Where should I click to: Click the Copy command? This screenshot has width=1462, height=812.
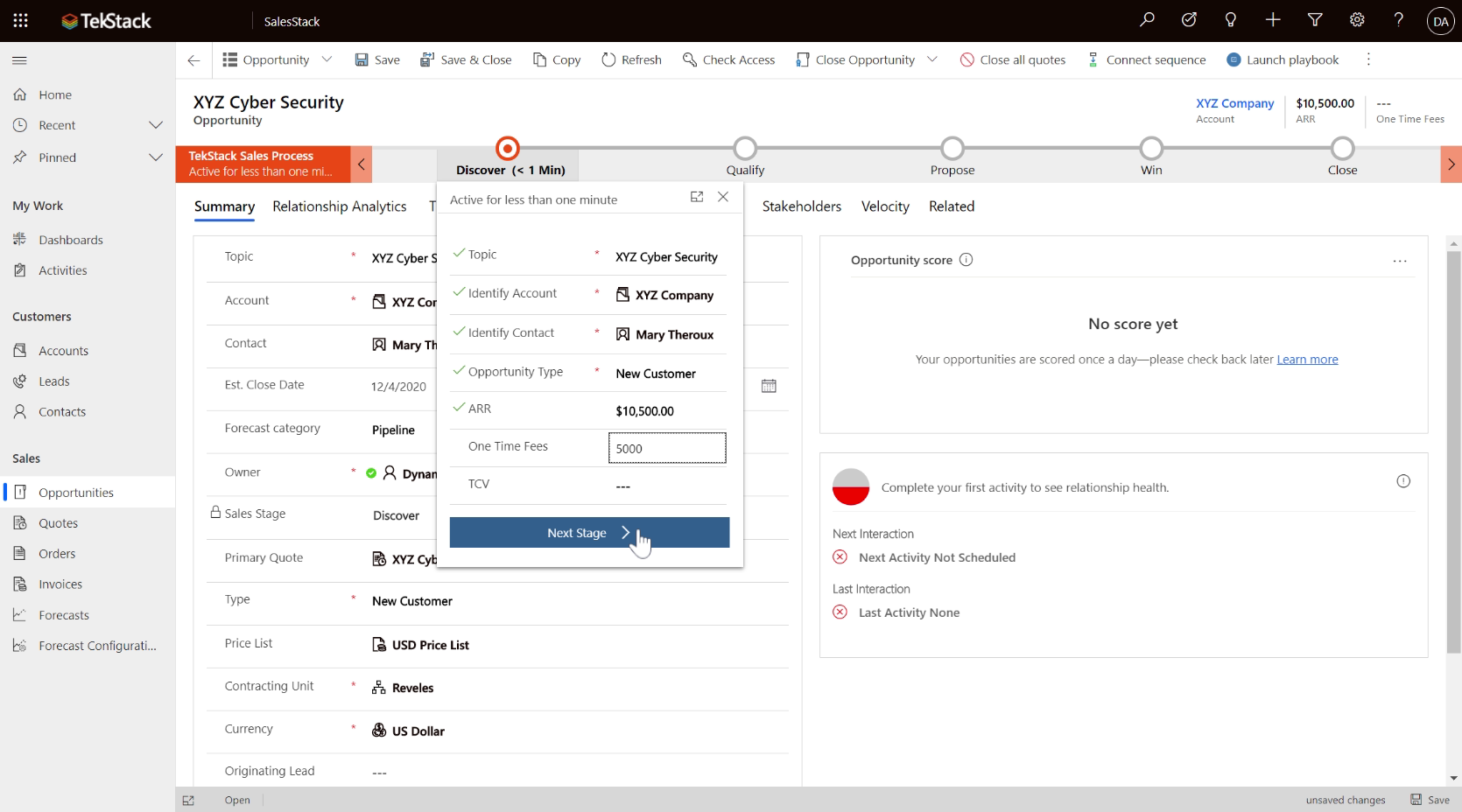557,59
